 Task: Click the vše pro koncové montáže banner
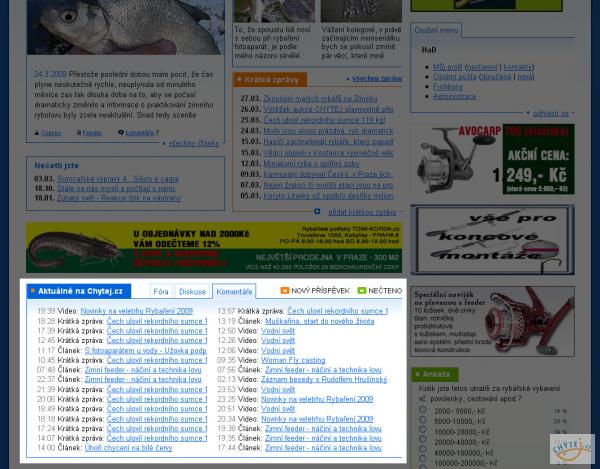tap(493, 240)
